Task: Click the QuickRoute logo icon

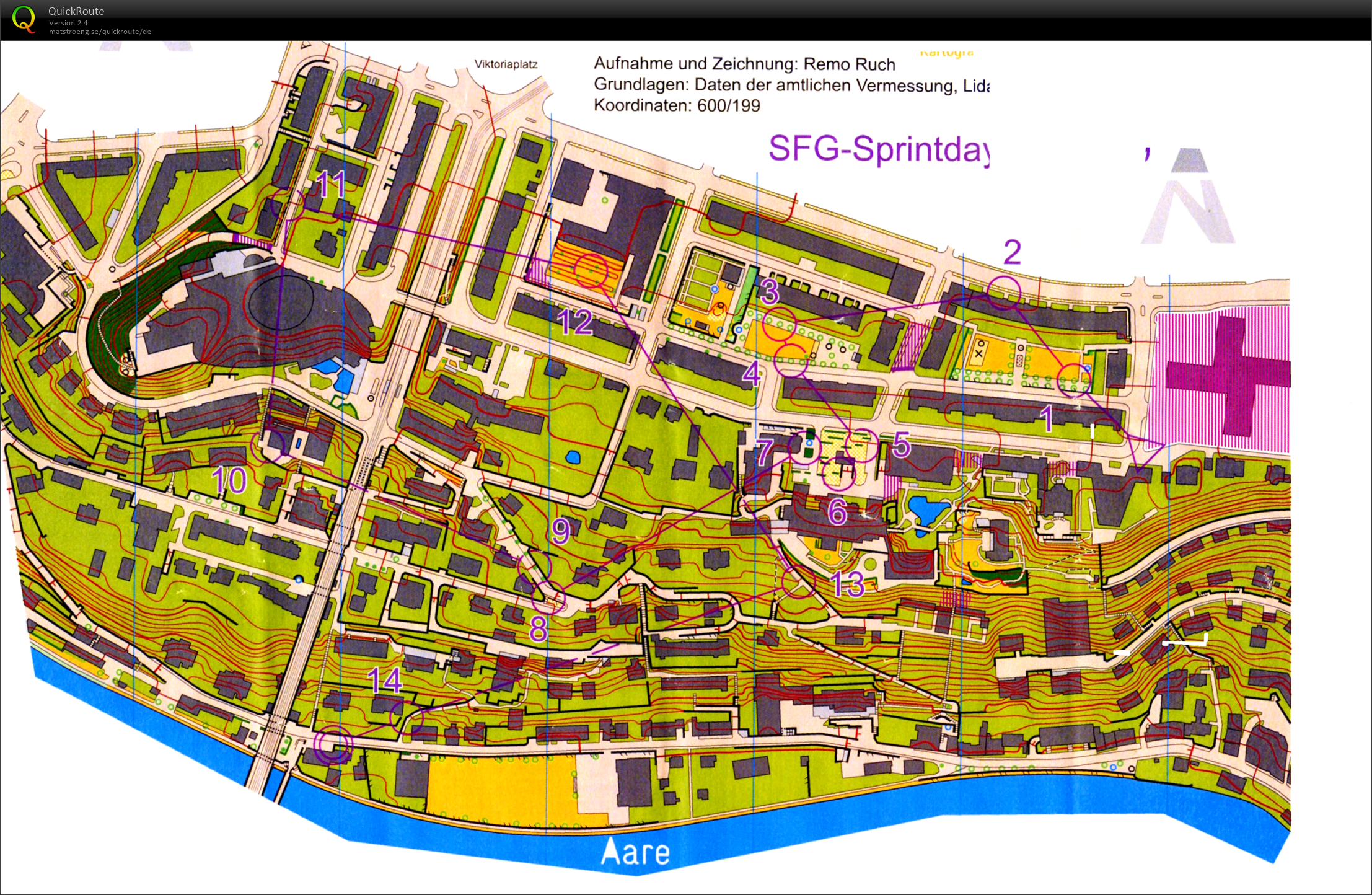Action: (x=24, y=19)
